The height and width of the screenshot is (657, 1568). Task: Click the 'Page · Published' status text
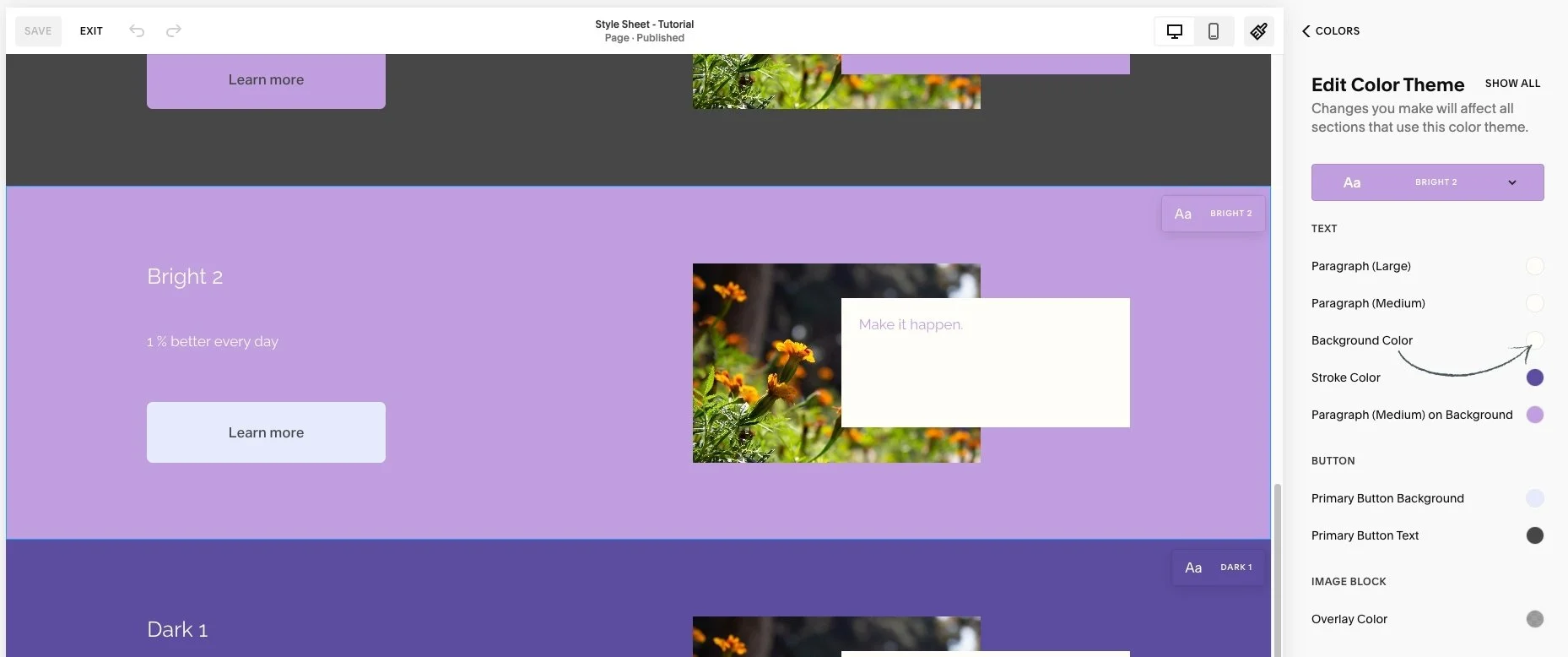pos(644,38)
